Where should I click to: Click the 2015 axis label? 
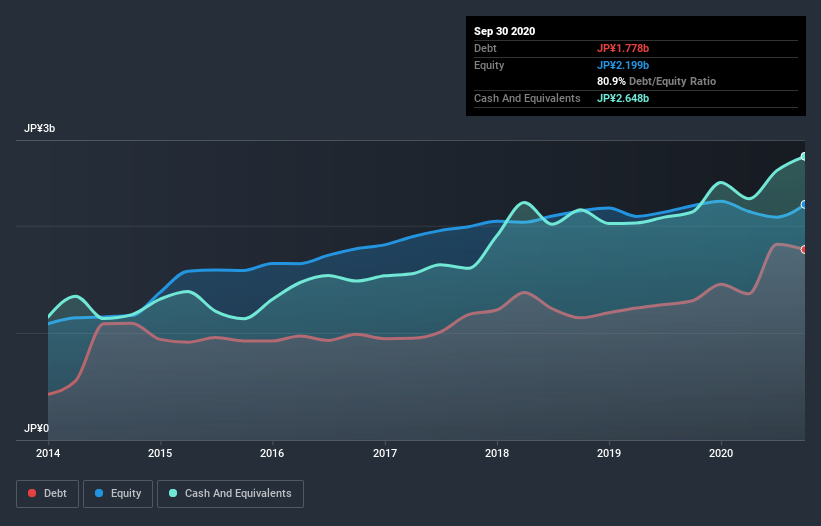[x=160, y=453]
